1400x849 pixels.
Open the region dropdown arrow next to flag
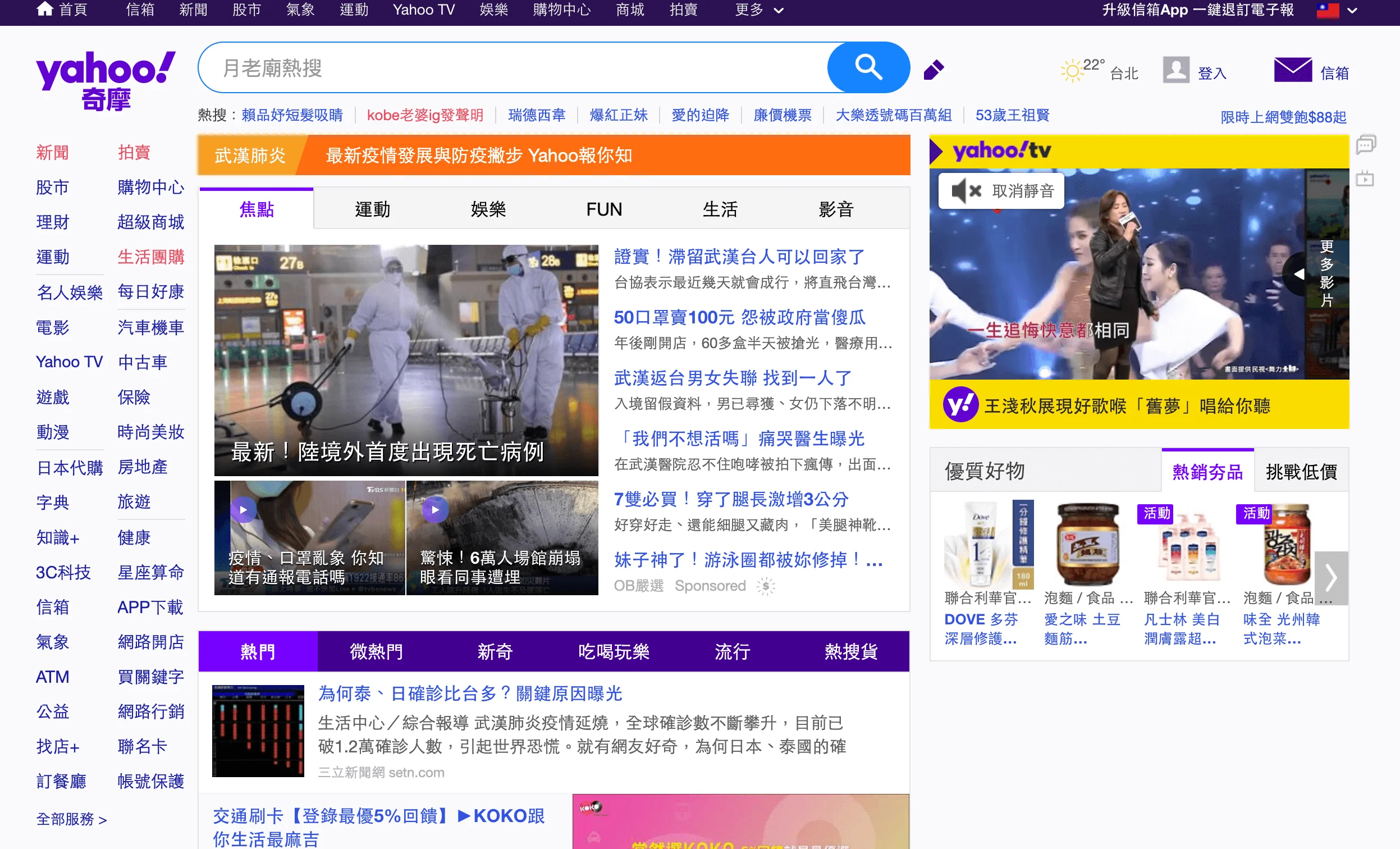[x=1352, y=10]
